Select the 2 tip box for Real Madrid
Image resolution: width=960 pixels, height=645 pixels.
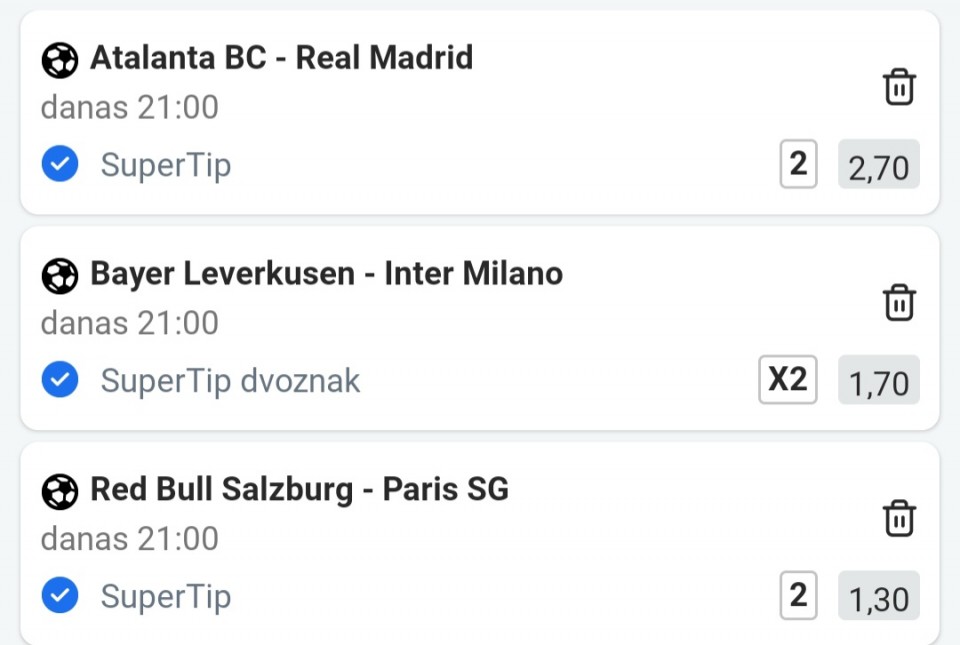click(798, 164)
